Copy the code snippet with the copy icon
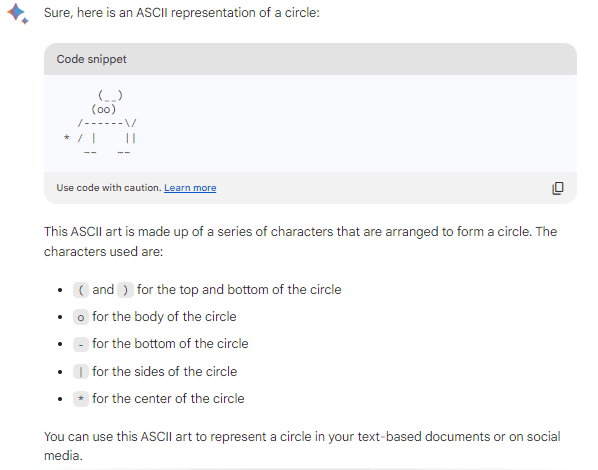The image size is (598, 470). click(x=558, y=188)
